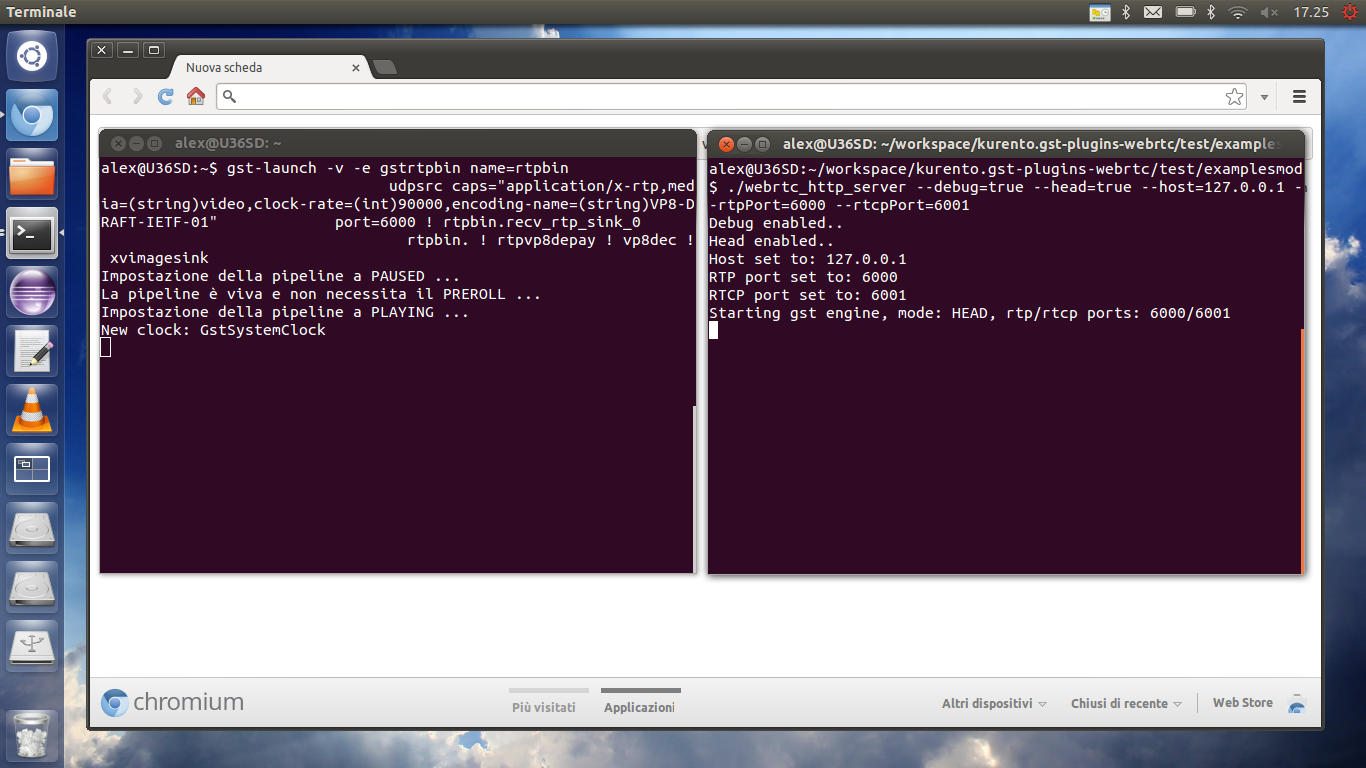Open the Chromium hamburger menu
The height and width of the screenshot is (768, 1366).
(x=1300, y=96)
